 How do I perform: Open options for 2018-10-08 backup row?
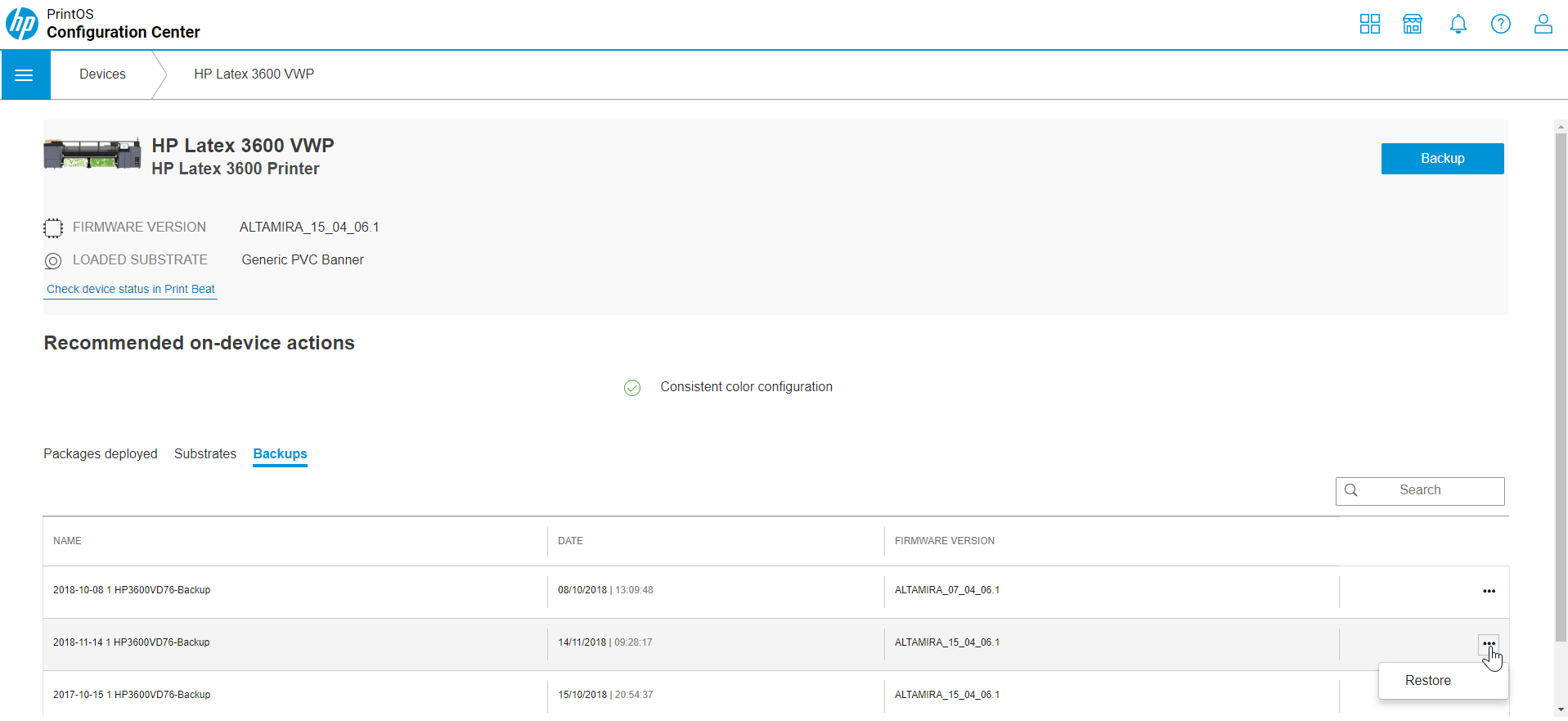tap(1489, 591)
